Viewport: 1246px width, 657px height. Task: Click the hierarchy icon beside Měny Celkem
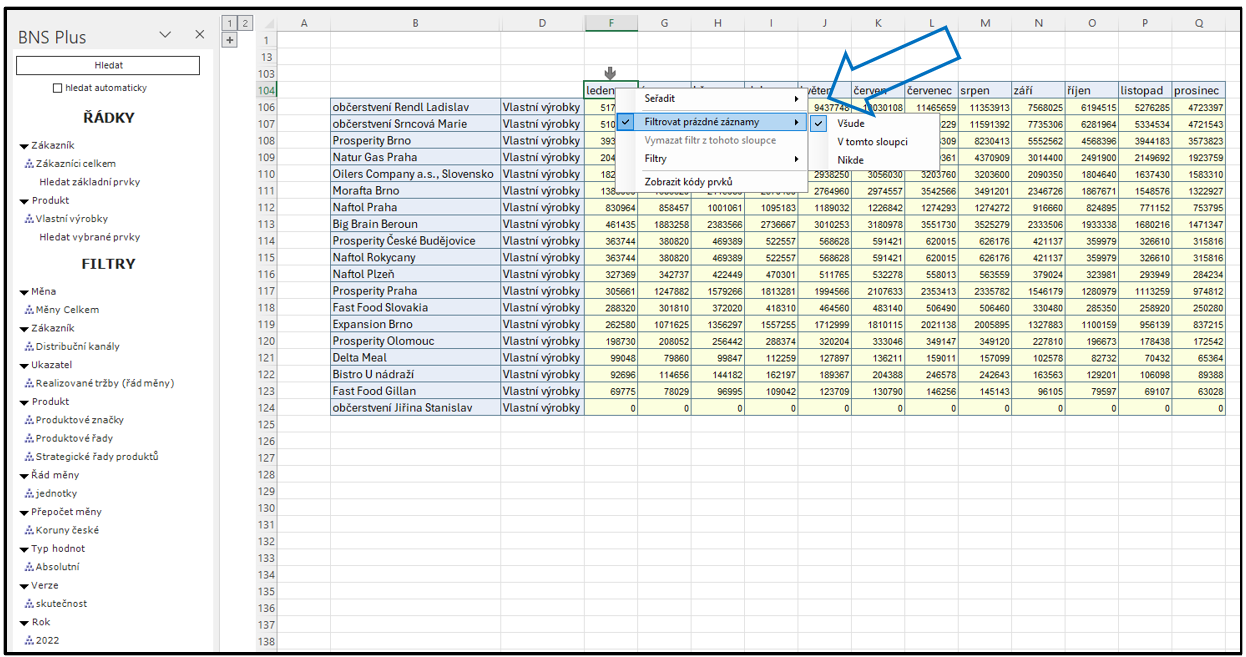tap(30, 310)
